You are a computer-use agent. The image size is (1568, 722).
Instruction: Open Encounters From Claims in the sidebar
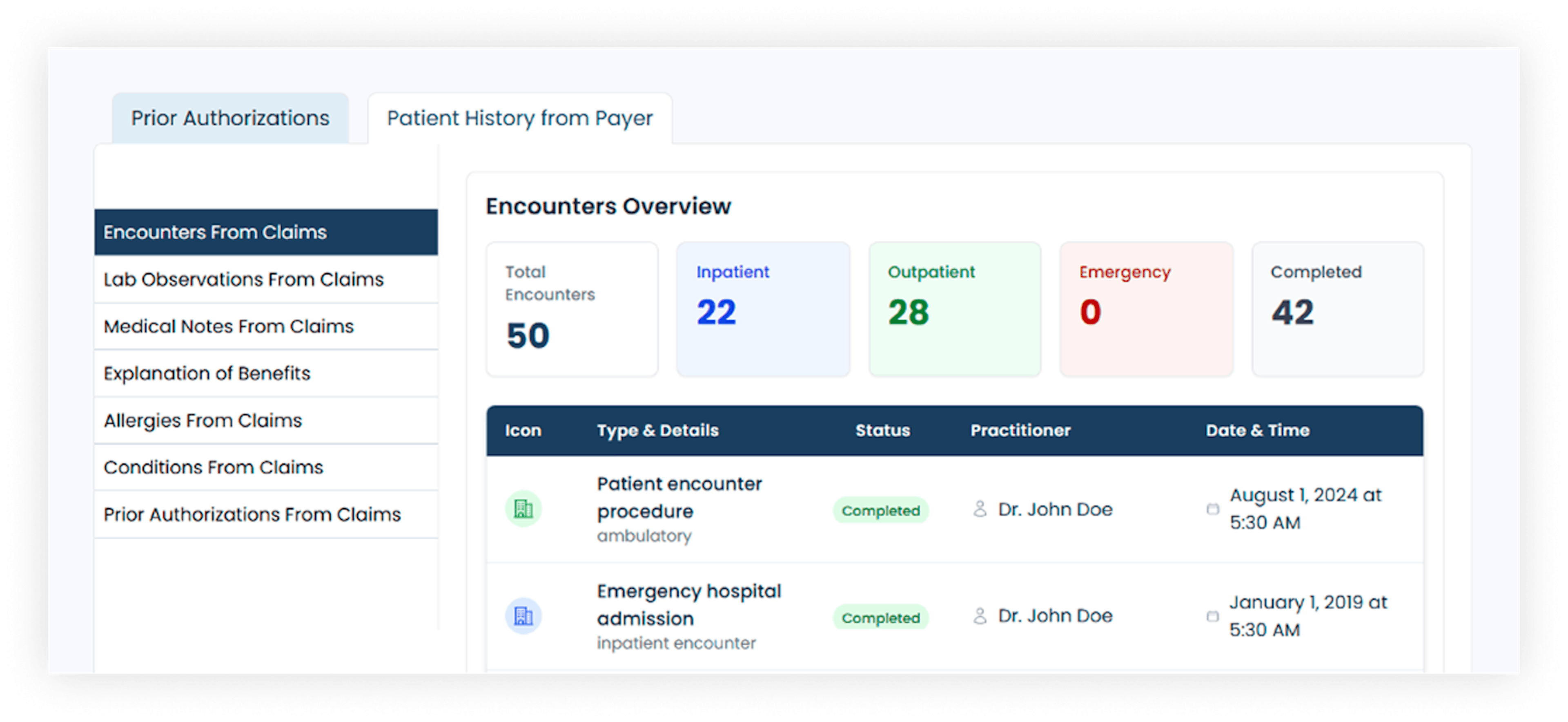pos(266,232)
